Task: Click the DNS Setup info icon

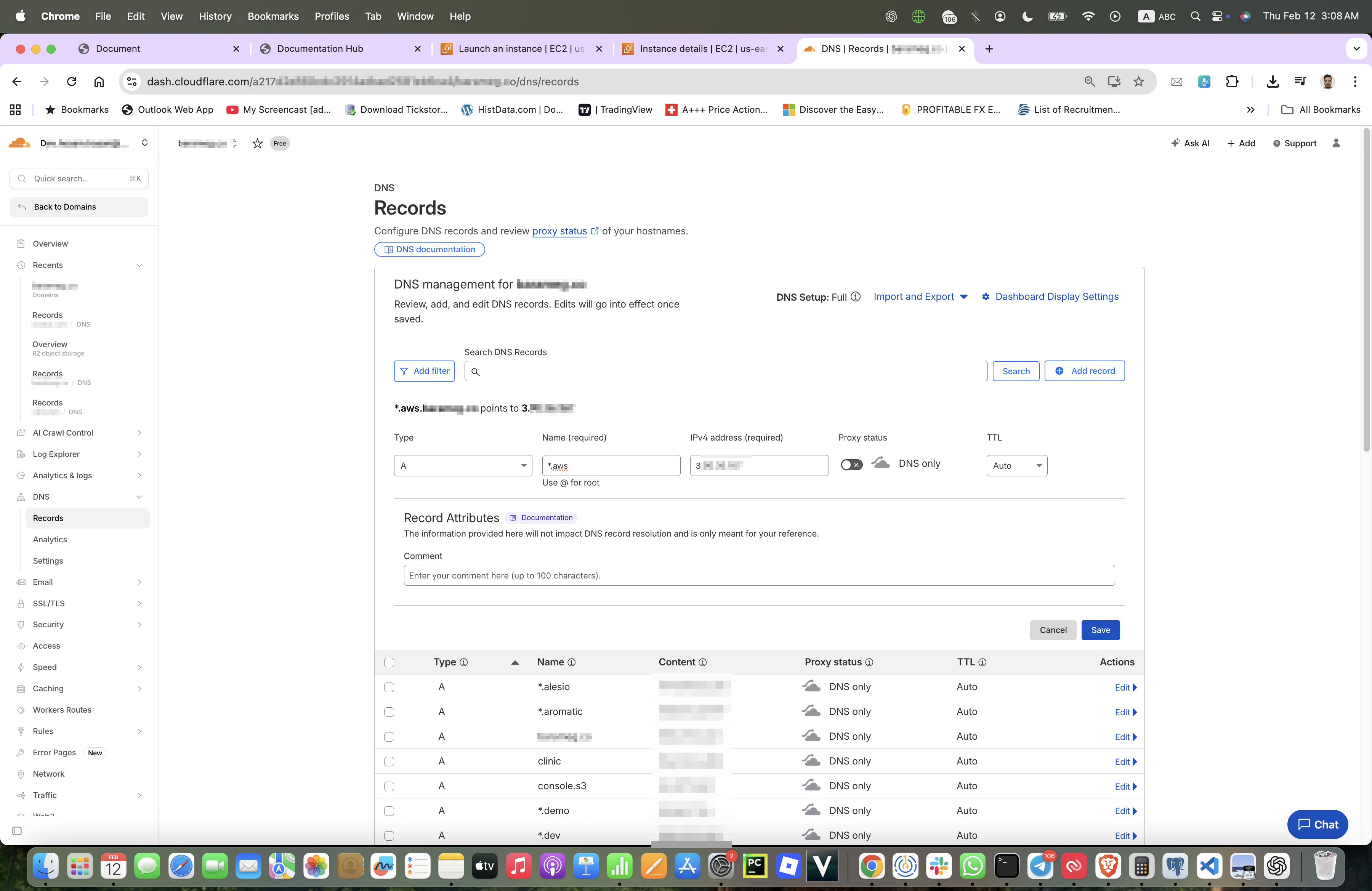Action: pyautogui.click(x=856, y=297)
